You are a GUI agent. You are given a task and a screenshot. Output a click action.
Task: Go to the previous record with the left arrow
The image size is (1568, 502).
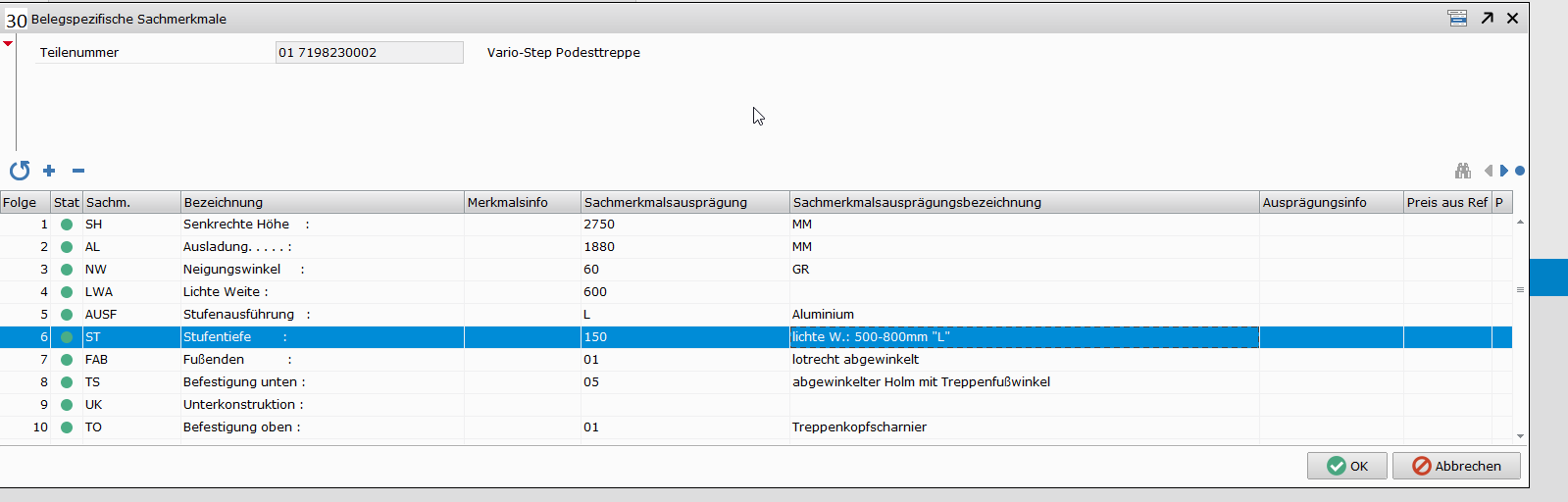tap(1489, 171)
